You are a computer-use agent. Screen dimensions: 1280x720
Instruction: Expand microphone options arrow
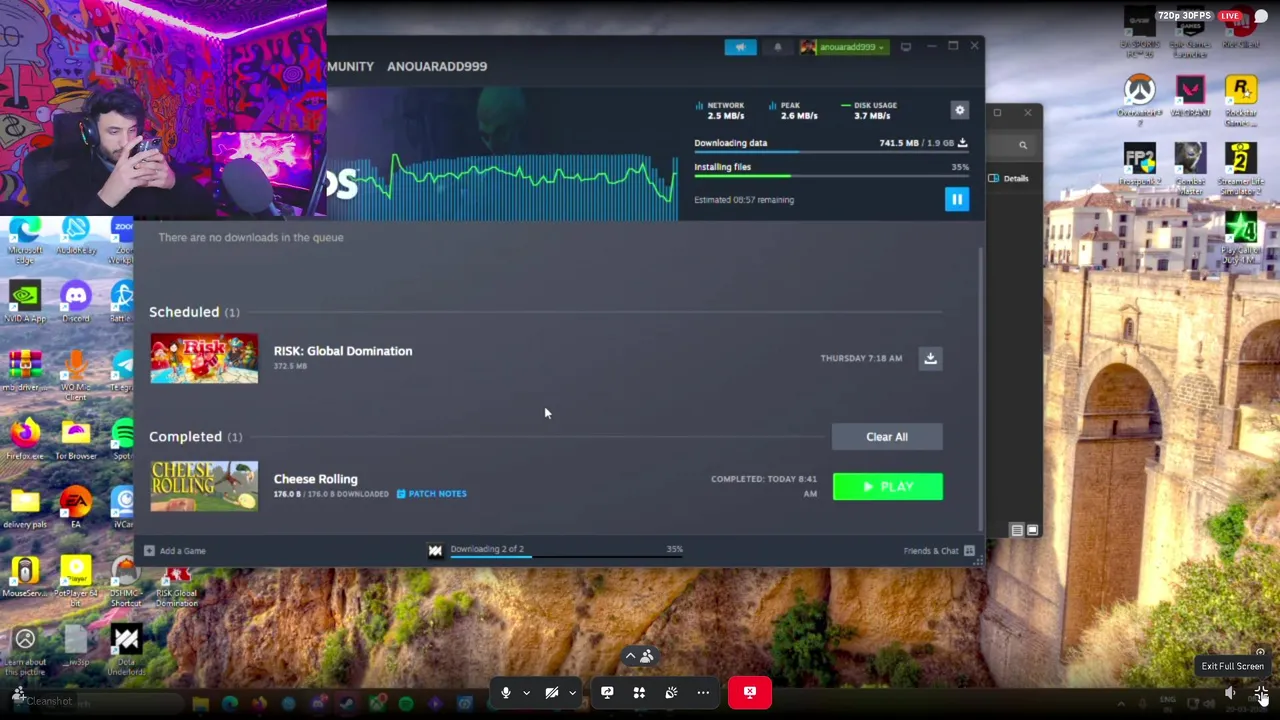[x=526, y=693]
